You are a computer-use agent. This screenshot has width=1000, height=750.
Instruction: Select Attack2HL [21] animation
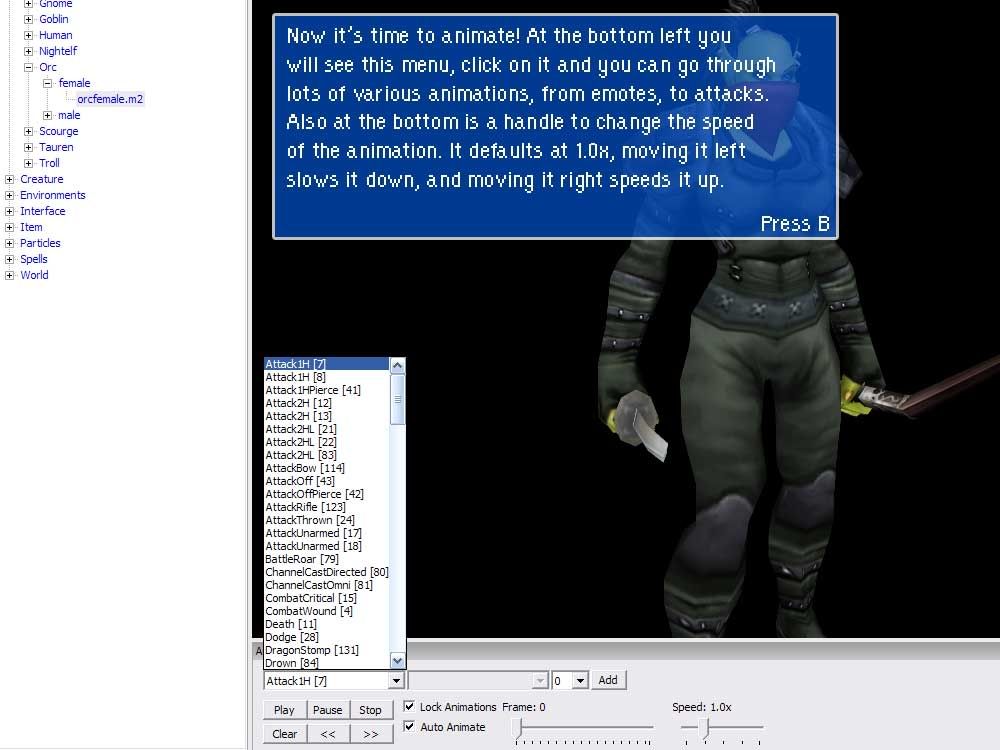pyautogui.click(x=327, y=429)
